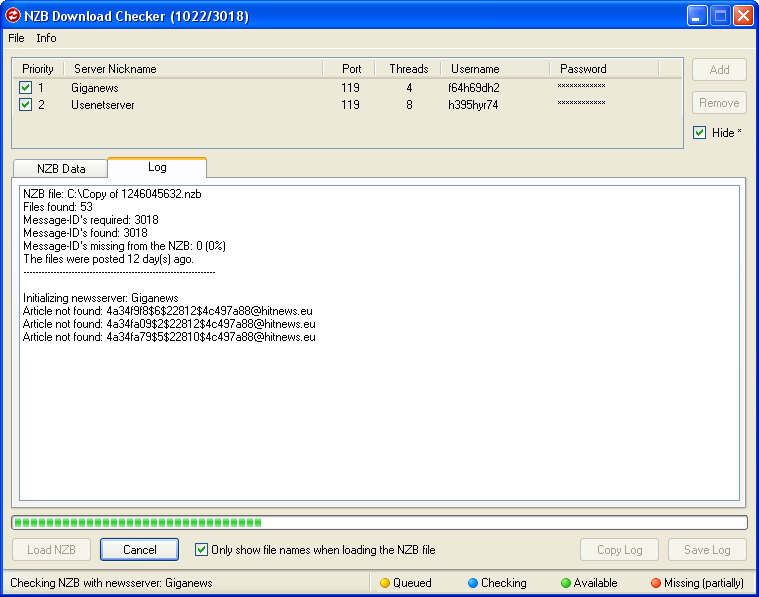The image size is (759, 597).
Task: Select the Log tab
Action: click(157, 167)
